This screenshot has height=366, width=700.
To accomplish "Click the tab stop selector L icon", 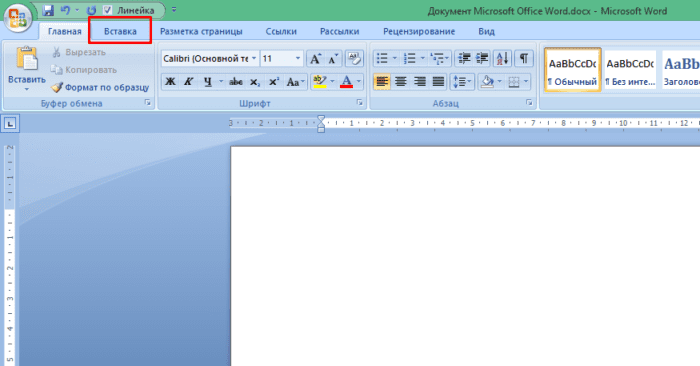I will [x=10, y=123].
